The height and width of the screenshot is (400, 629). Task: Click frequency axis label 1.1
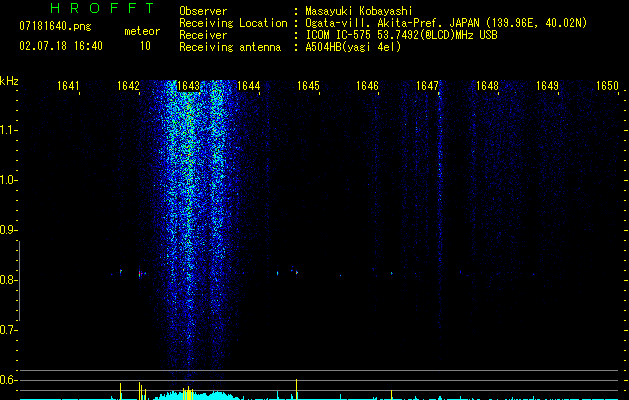[x=8, y=130]
